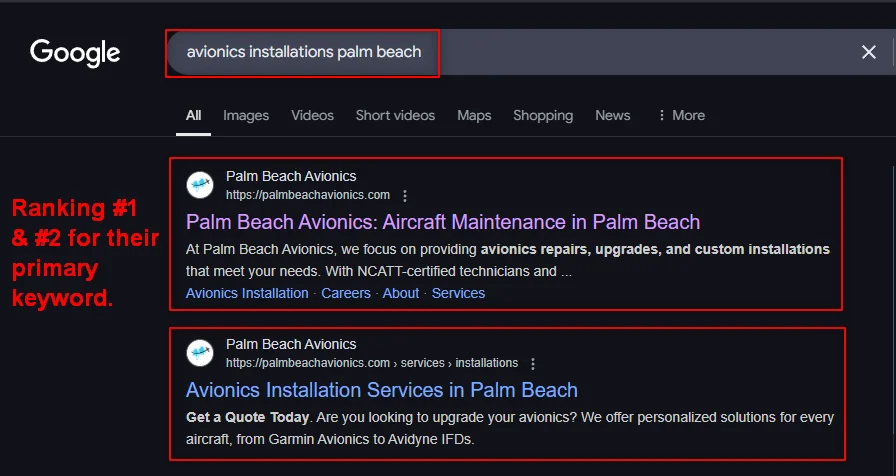
Task: Open the Videos tab
Action: [312, 115]
